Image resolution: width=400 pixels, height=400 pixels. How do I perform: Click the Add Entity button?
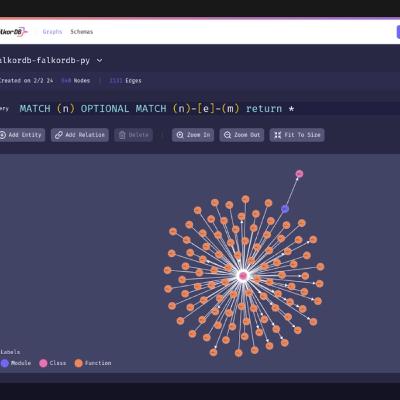(22, 135)
